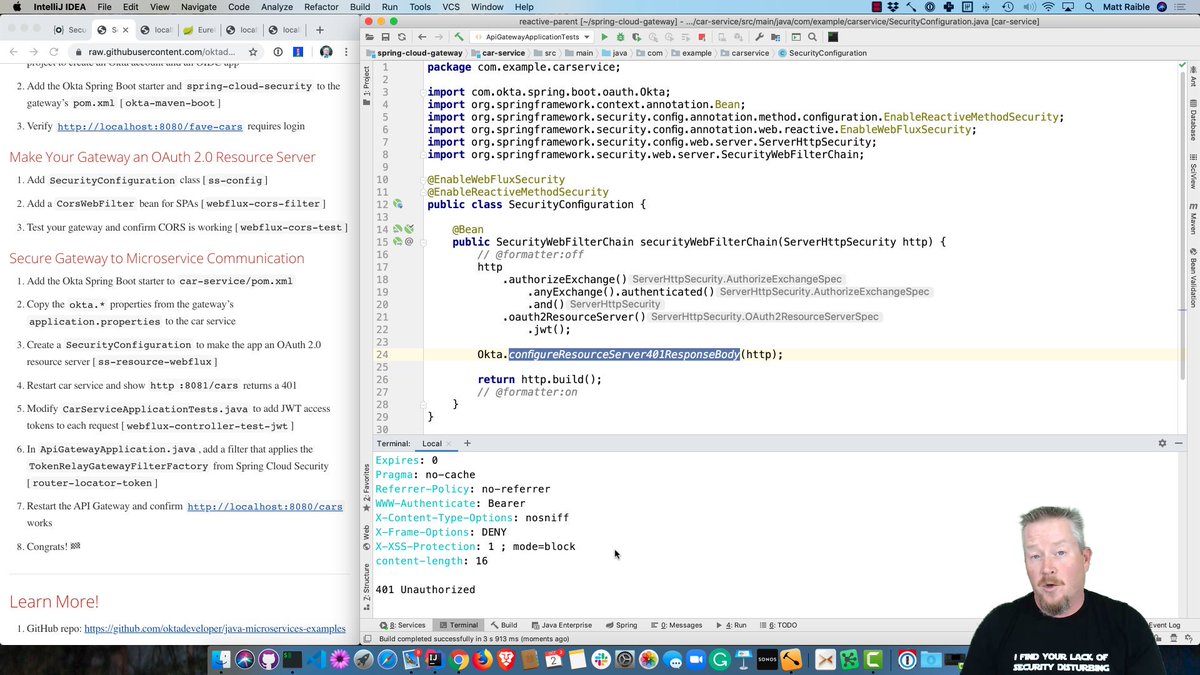
Task: Click the 401 Unauthorized terminal output
Action: (425, 590)
